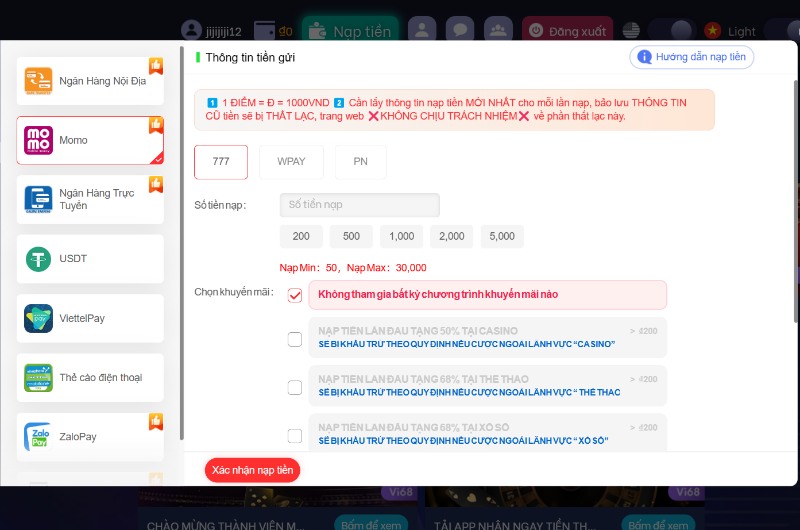Screen dimensions: 800x530
Task: Select the Momo payment method
Action: [90, 140]
